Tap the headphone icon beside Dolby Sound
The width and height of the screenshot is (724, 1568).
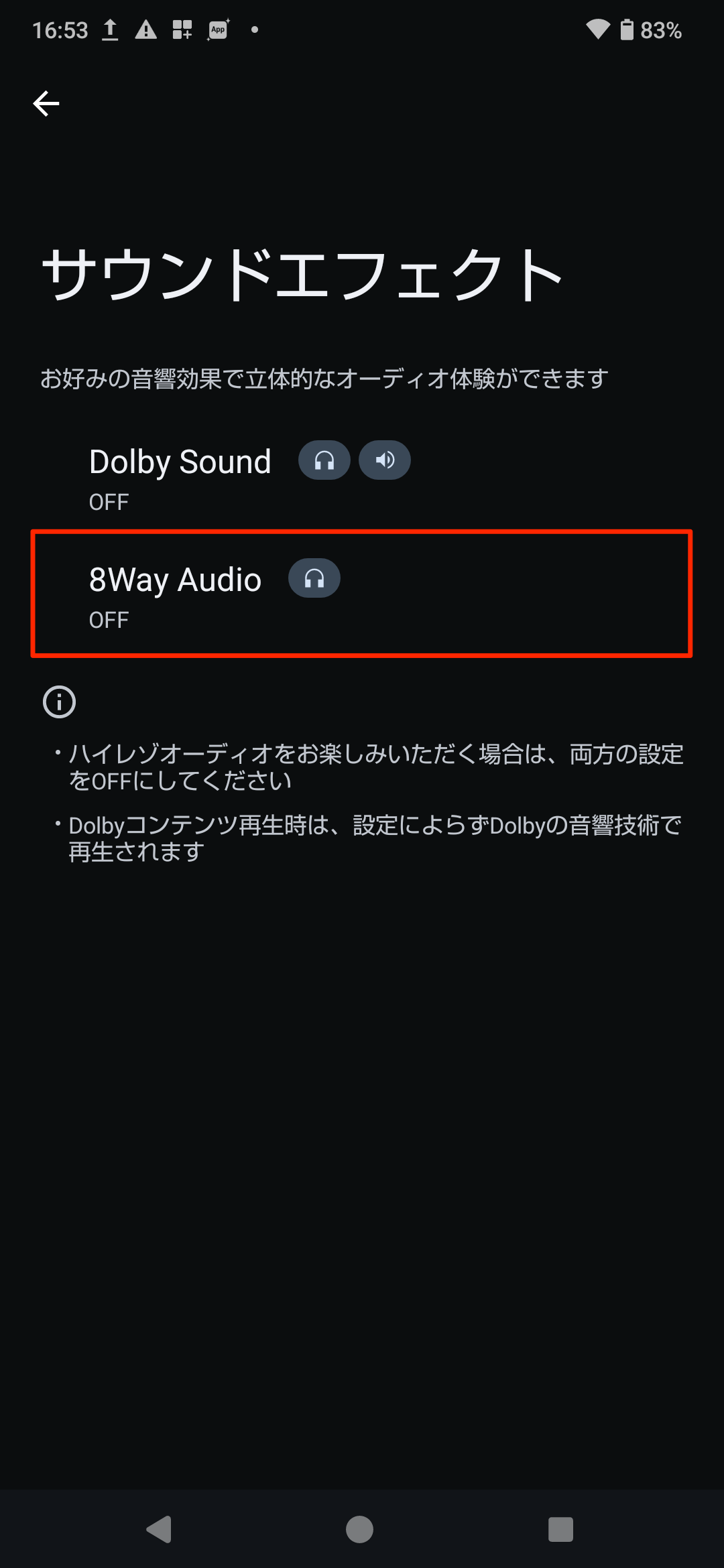point(324,460)
